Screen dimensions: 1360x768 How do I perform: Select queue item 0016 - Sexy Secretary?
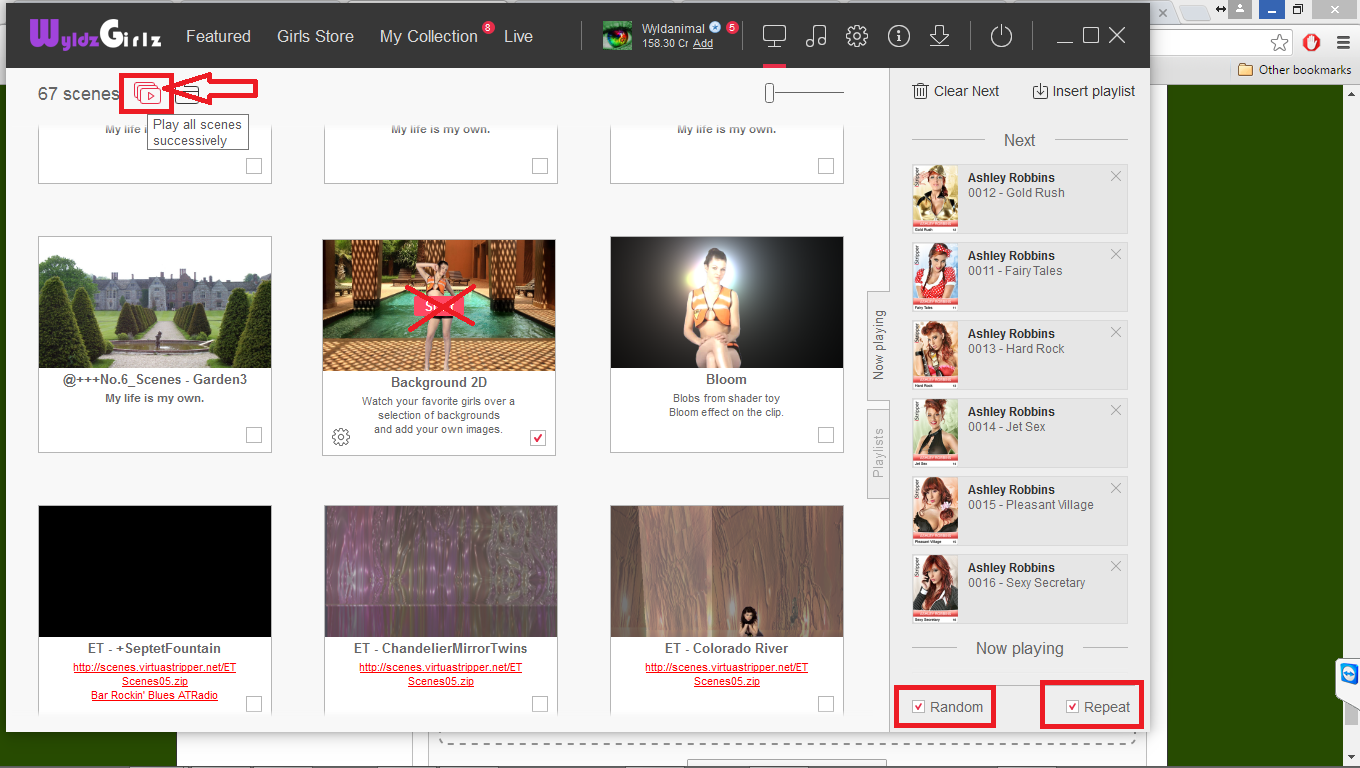click(x=1020, y=589)
